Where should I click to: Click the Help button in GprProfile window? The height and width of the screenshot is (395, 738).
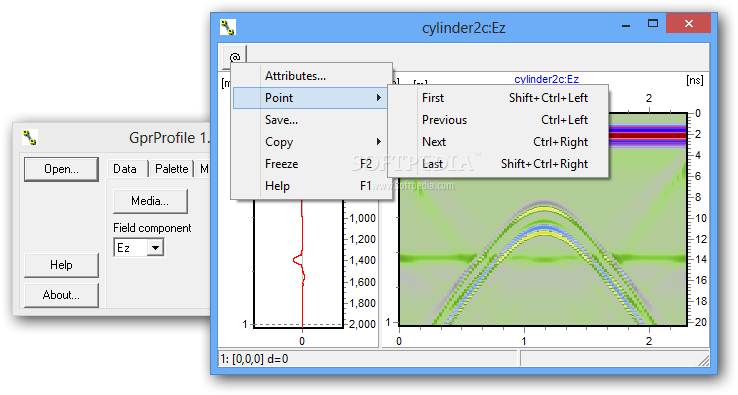click(61, 265)
